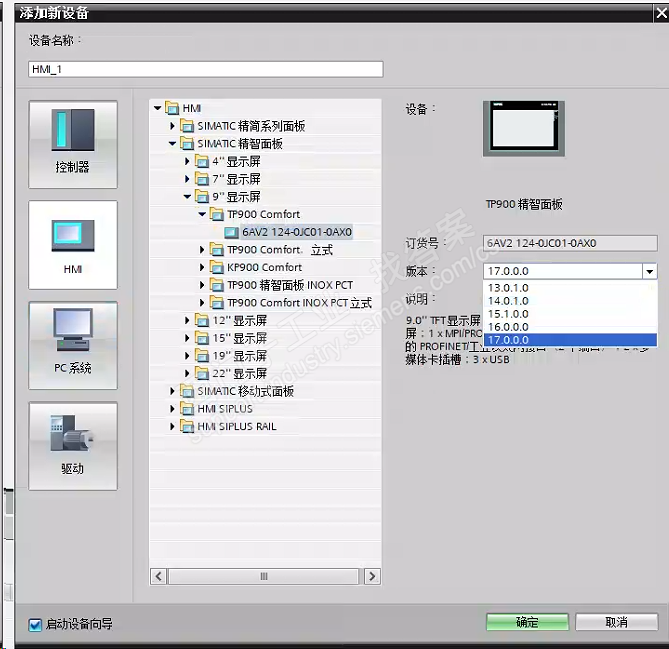Click the TP900 Comfort folder icon
This screenshot has height=649, width=669.
[217, 214]
